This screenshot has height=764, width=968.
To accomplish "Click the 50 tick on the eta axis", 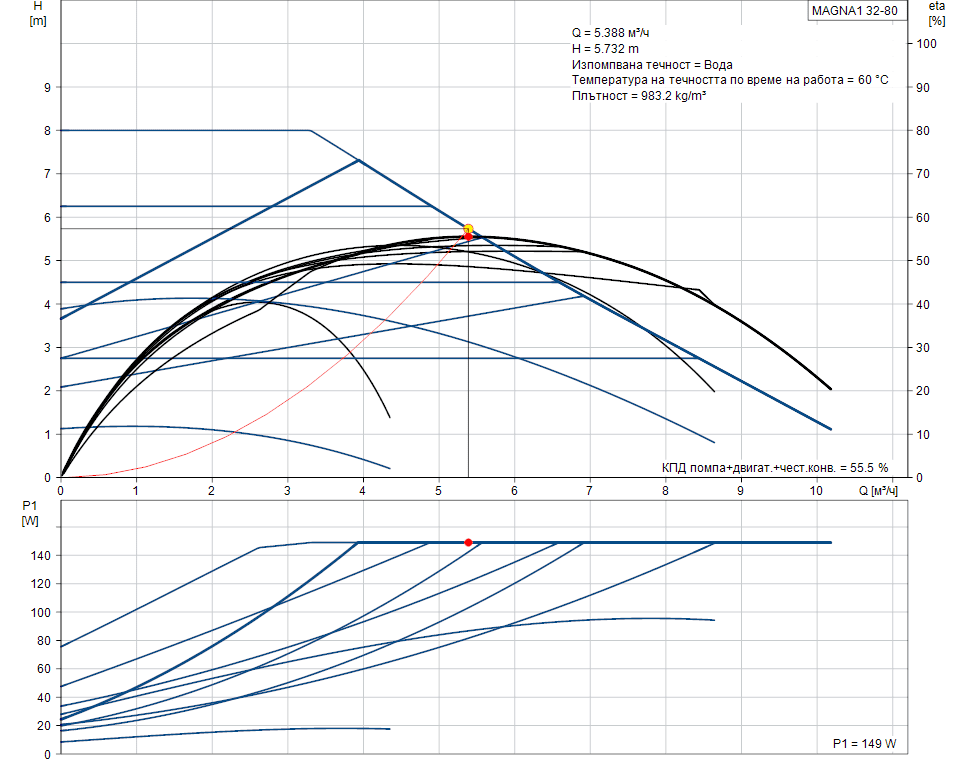I will tap(926, 261).
